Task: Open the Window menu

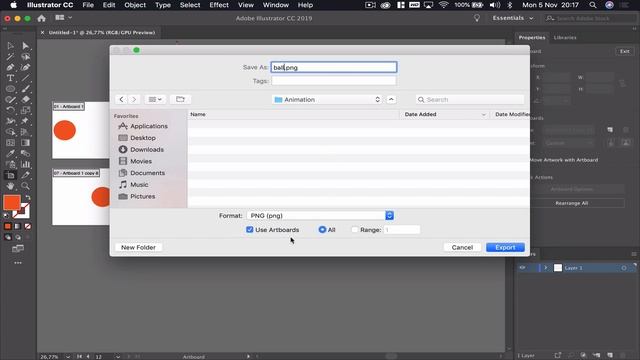Action: click(276, 5)
